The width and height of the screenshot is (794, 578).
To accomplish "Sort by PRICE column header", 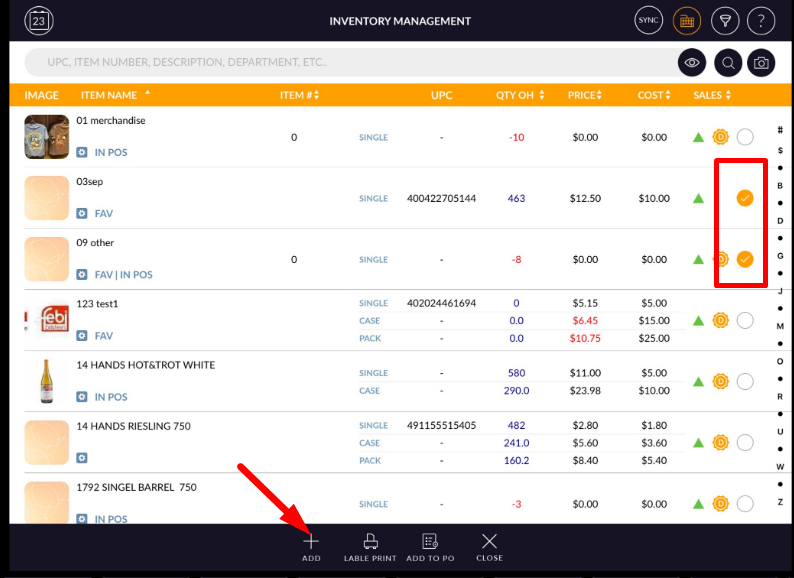I will click(x=585, y=95).
